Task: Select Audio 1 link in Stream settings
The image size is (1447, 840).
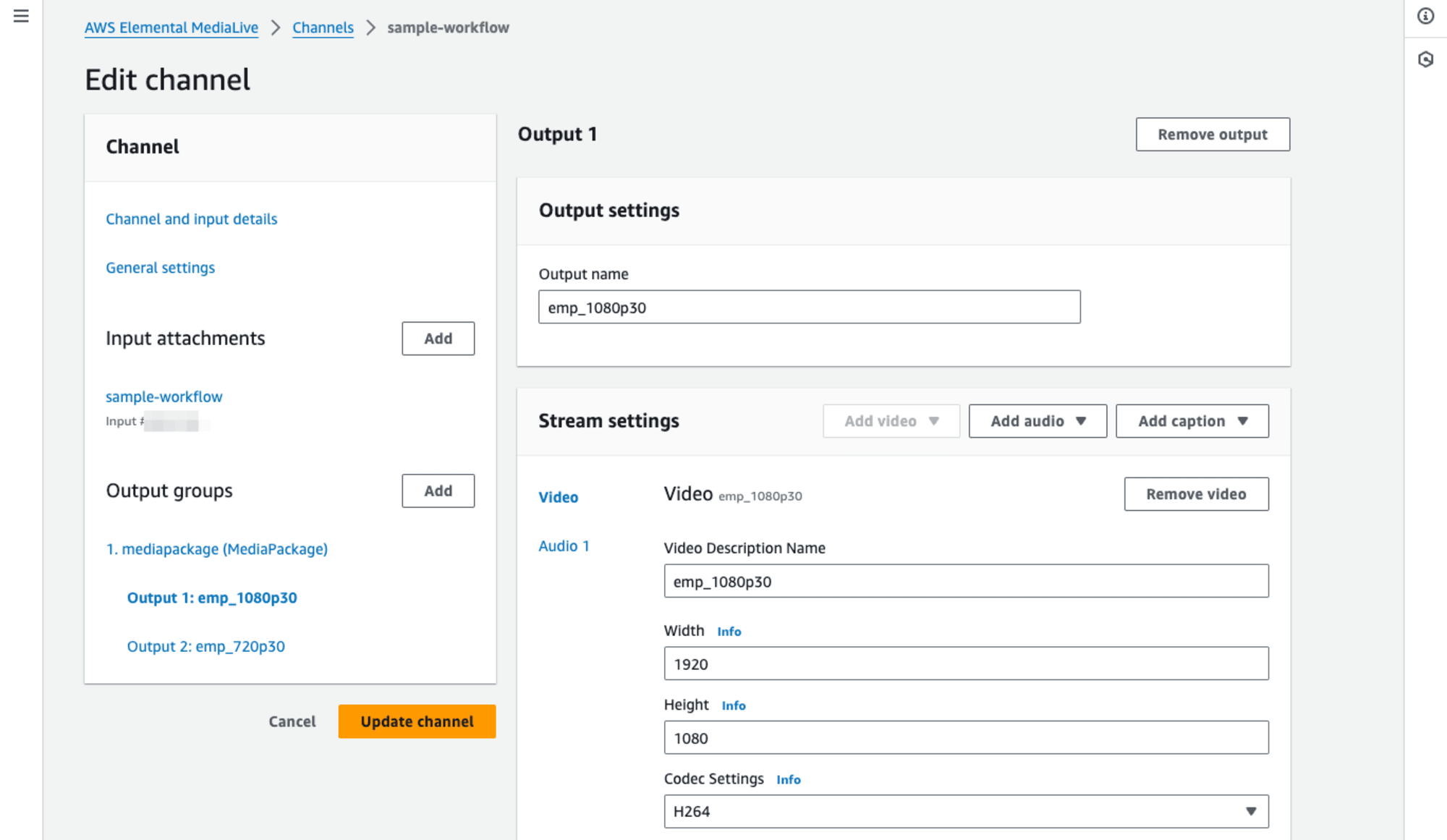Action: (x=564, y=545)
